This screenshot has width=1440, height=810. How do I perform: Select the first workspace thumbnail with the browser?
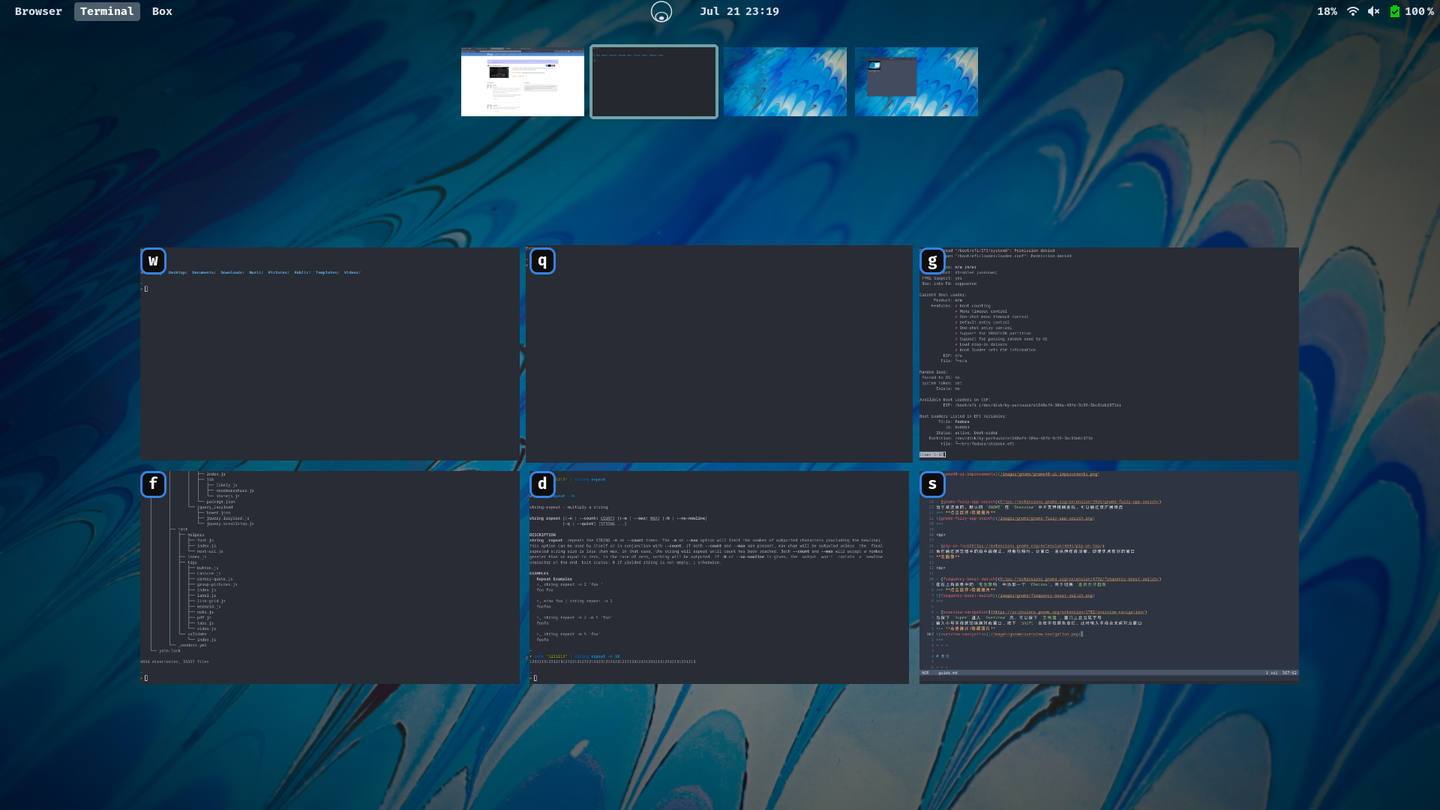(522, 81)
